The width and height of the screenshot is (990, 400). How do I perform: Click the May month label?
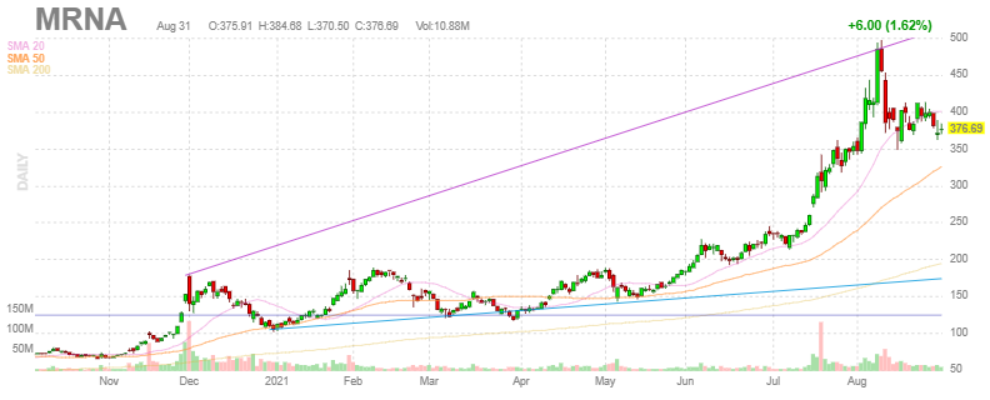(x=605, y=382)
